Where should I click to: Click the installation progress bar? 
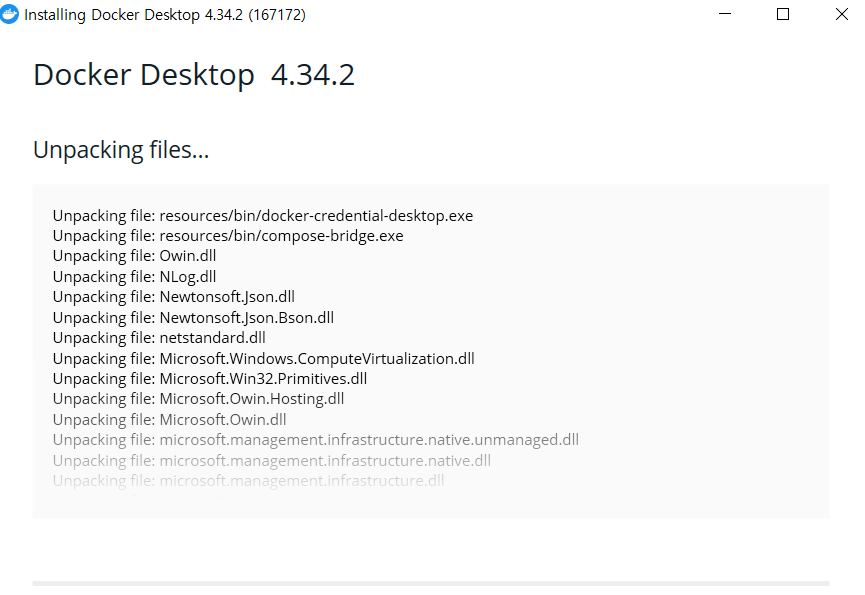(x=431, y=583)
